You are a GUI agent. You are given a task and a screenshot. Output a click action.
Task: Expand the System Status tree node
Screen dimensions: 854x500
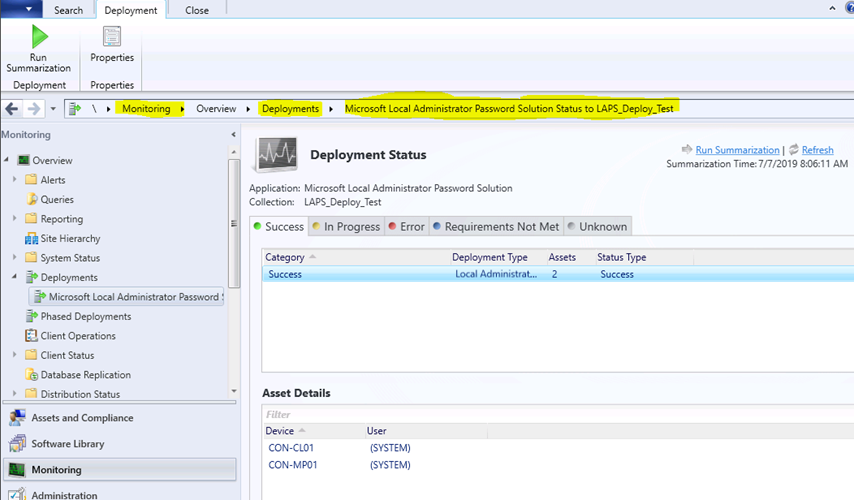point(15,257)
